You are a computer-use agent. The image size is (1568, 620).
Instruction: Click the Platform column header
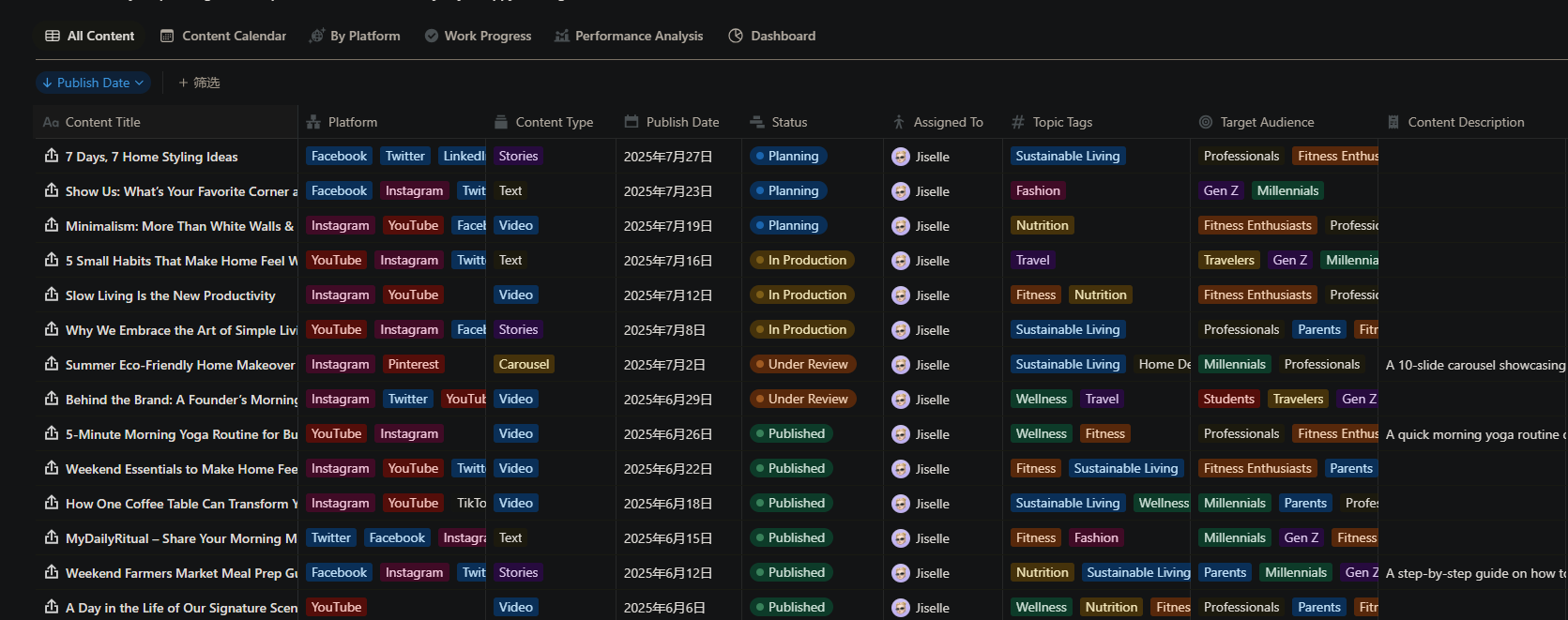tap(353, 122)
